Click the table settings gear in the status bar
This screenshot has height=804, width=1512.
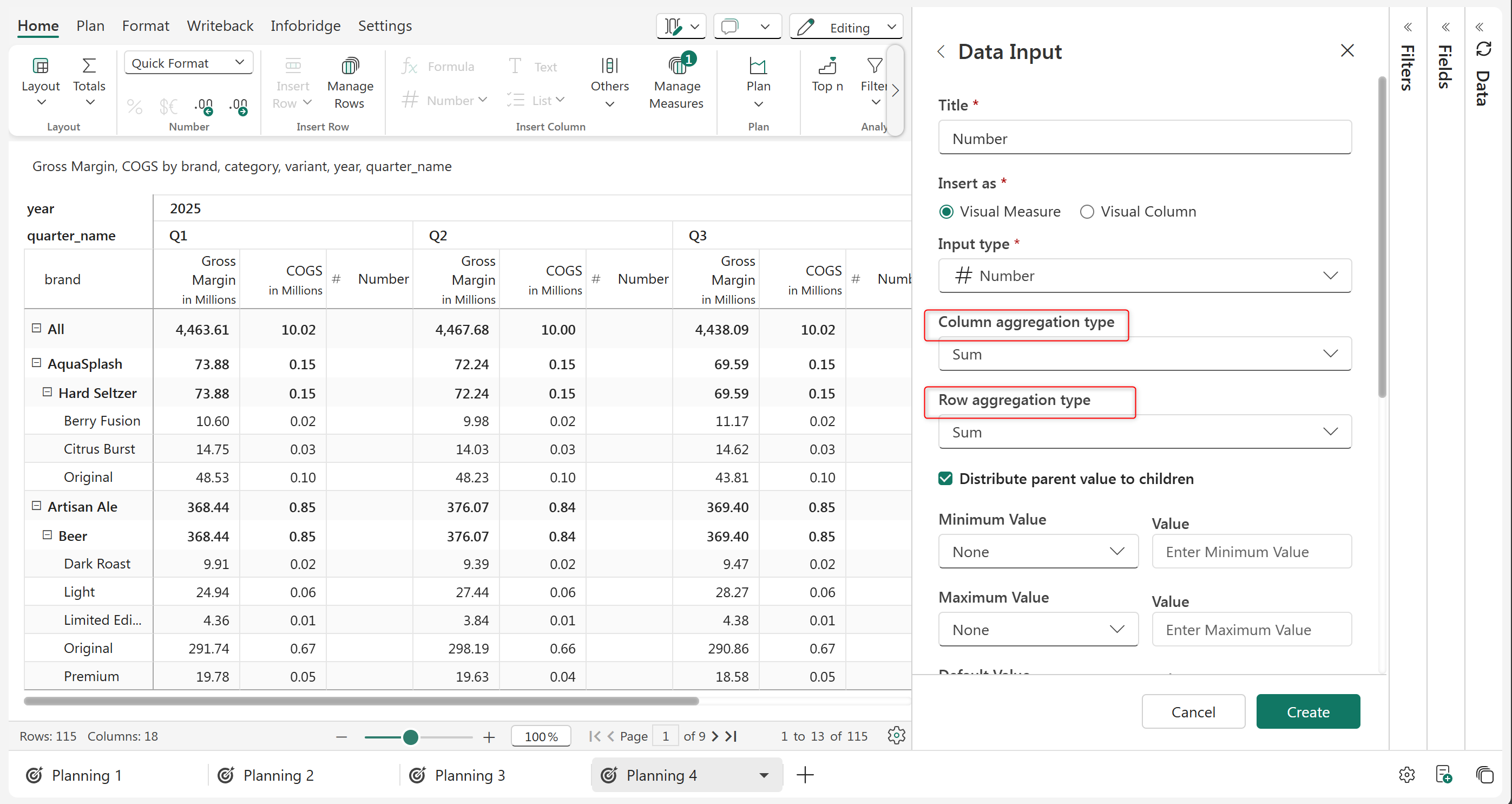896,735
